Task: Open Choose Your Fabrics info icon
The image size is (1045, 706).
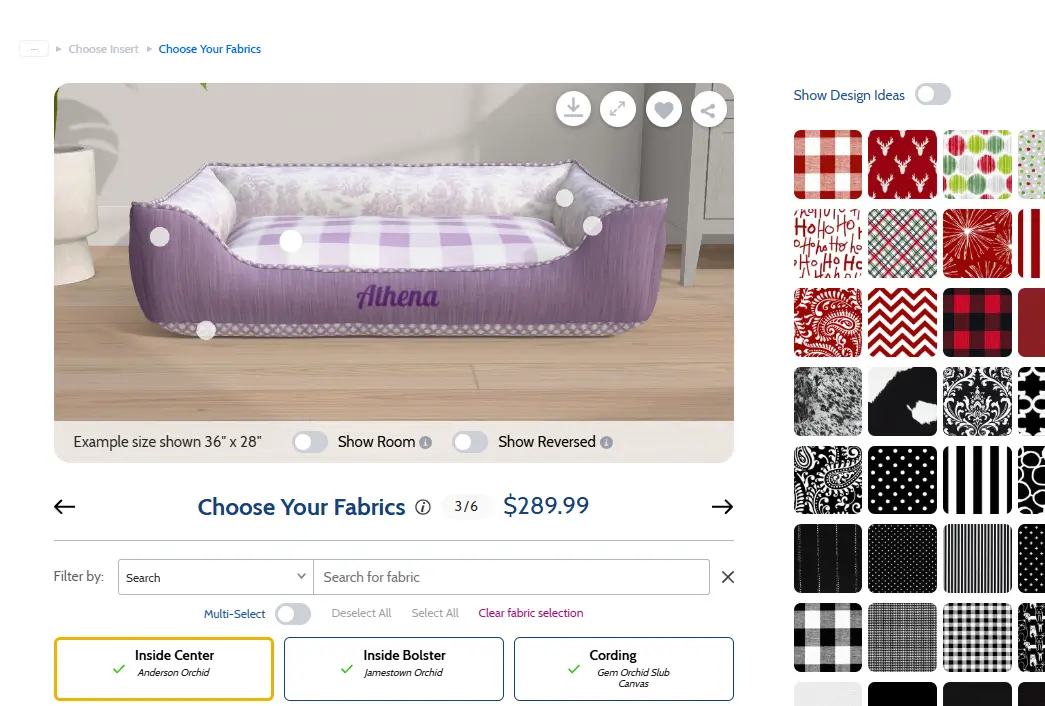Action: (x=423, y=507)
